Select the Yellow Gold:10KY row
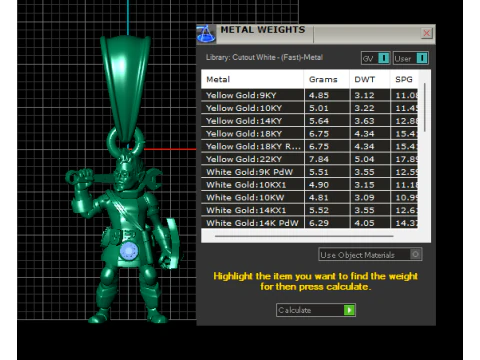 309,108
